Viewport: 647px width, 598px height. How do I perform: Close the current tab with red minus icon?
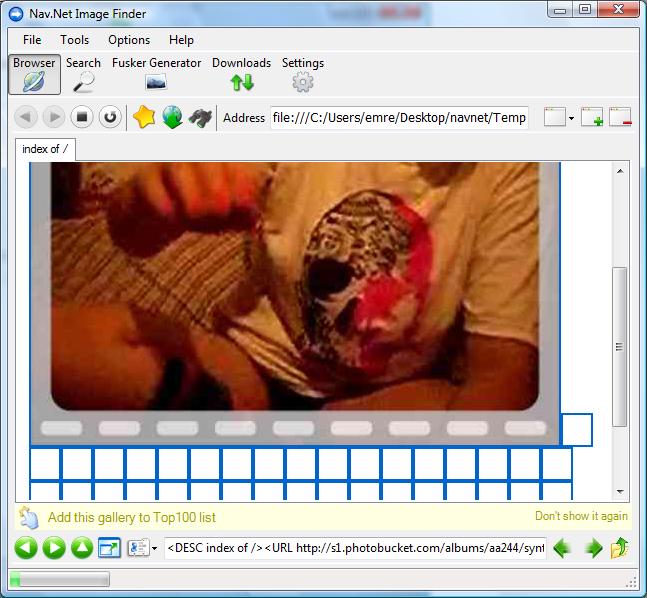pyautogui.click(x=620, y=118)
